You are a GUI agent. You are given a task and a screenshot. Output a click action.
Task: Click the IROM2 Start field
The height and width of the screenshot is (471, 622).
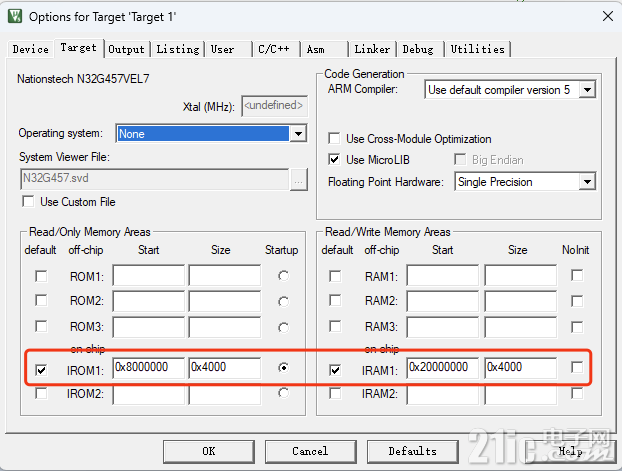148,395
